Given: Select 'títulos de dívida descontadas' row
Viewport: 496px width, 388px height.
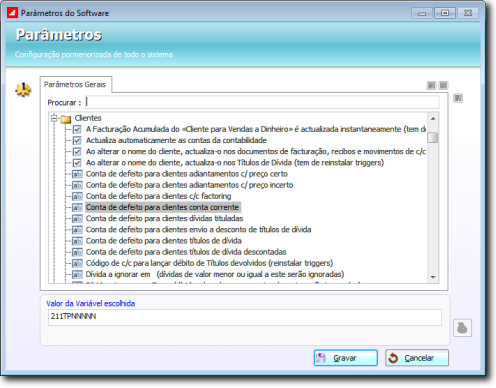Looking at the screenshot, I should click(x=186, y=252).
